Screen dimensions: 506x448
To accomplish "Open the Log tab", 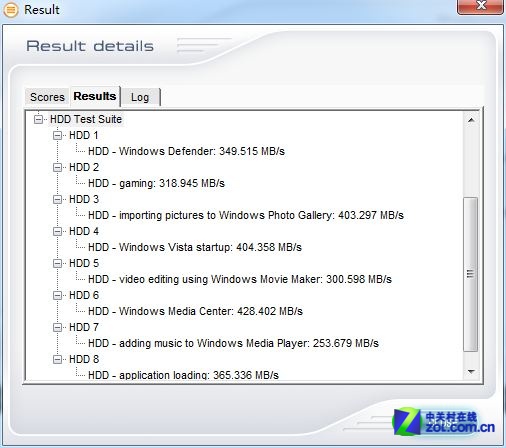I will (x=140, y=97).
